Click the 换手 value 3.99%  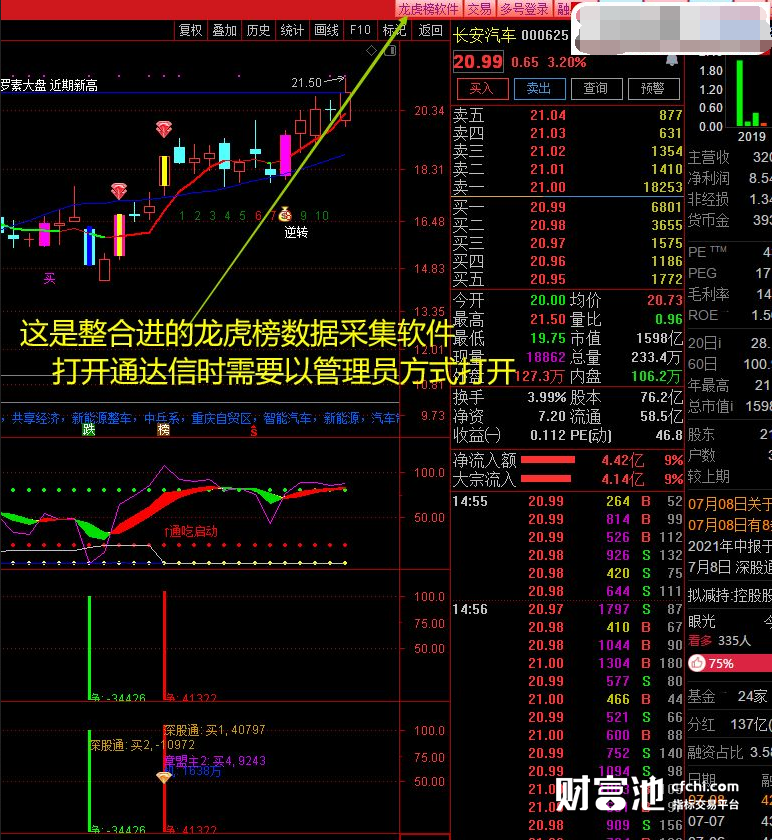pyautogui.click(x=546, y=398)
